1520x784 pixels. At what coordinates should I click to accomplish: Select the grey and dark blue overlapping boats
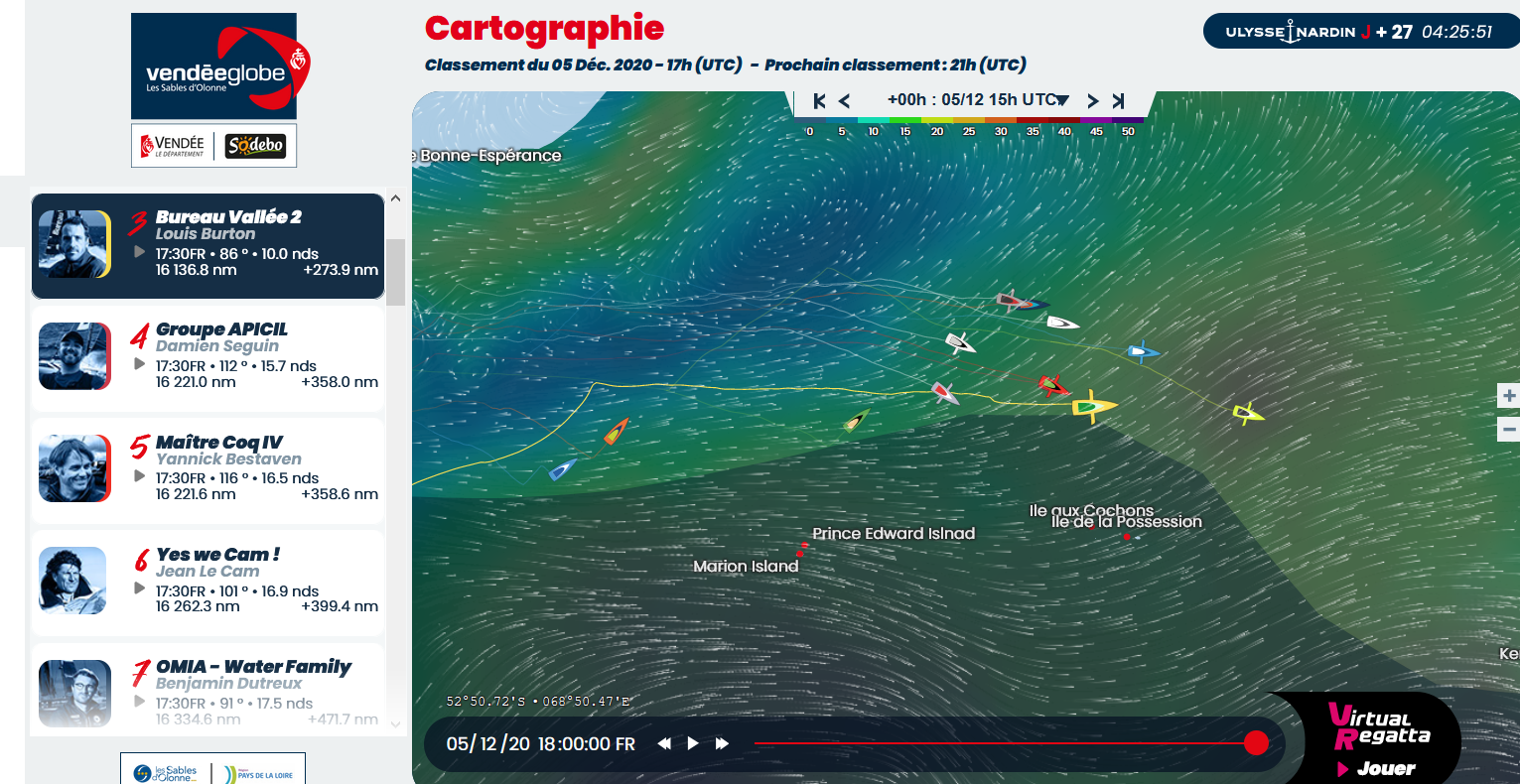point(1022,302)
